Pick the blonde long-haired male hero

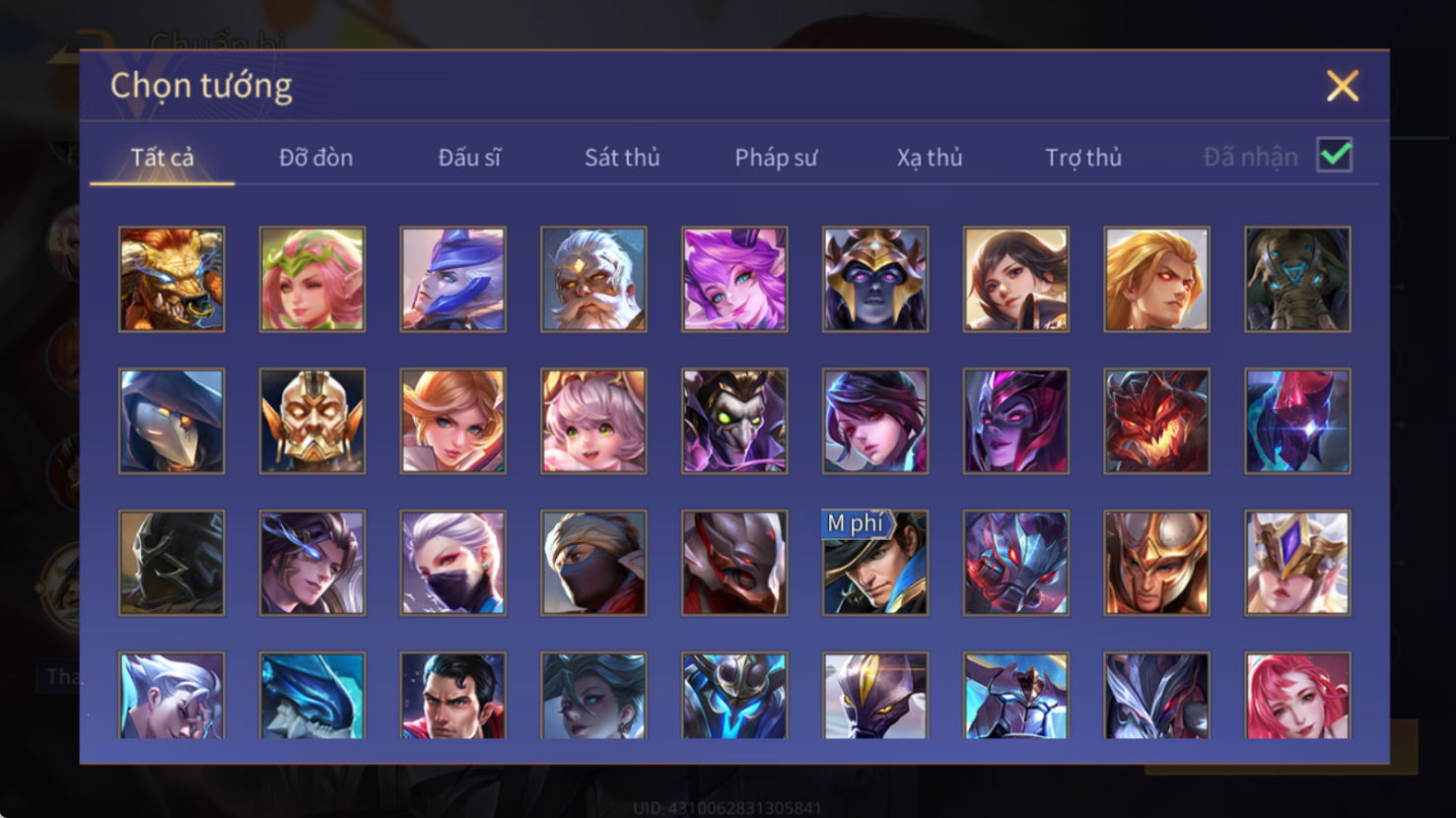click(1156, 279)
